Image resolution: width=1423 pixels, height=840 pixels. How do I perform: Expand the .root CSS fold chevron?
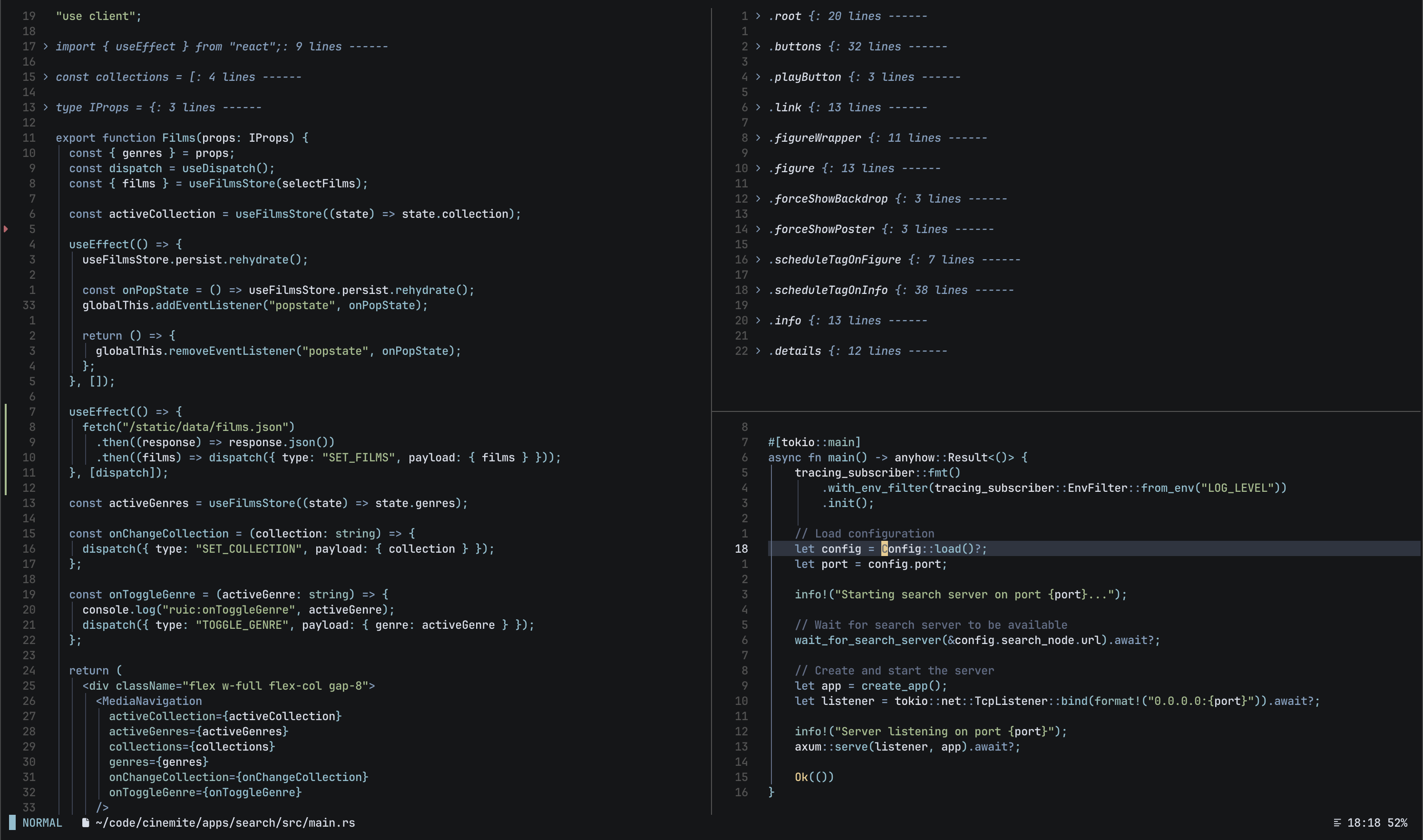[x=758, y=16]
